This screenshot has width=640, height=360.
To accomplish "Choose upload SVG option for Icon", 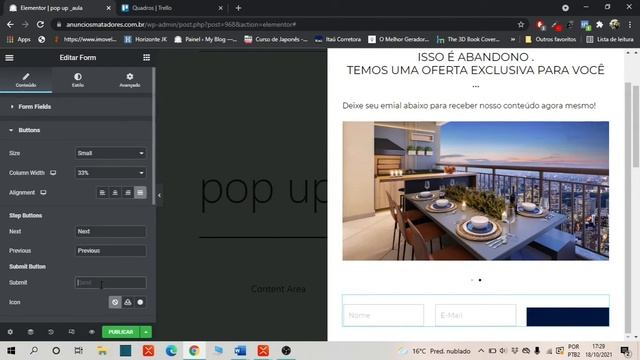I will (x=128, y=302).
